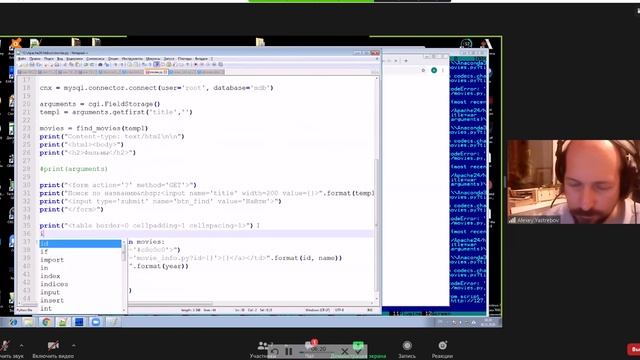Click the X on recording overlay
640x360 pixels.
344,351
